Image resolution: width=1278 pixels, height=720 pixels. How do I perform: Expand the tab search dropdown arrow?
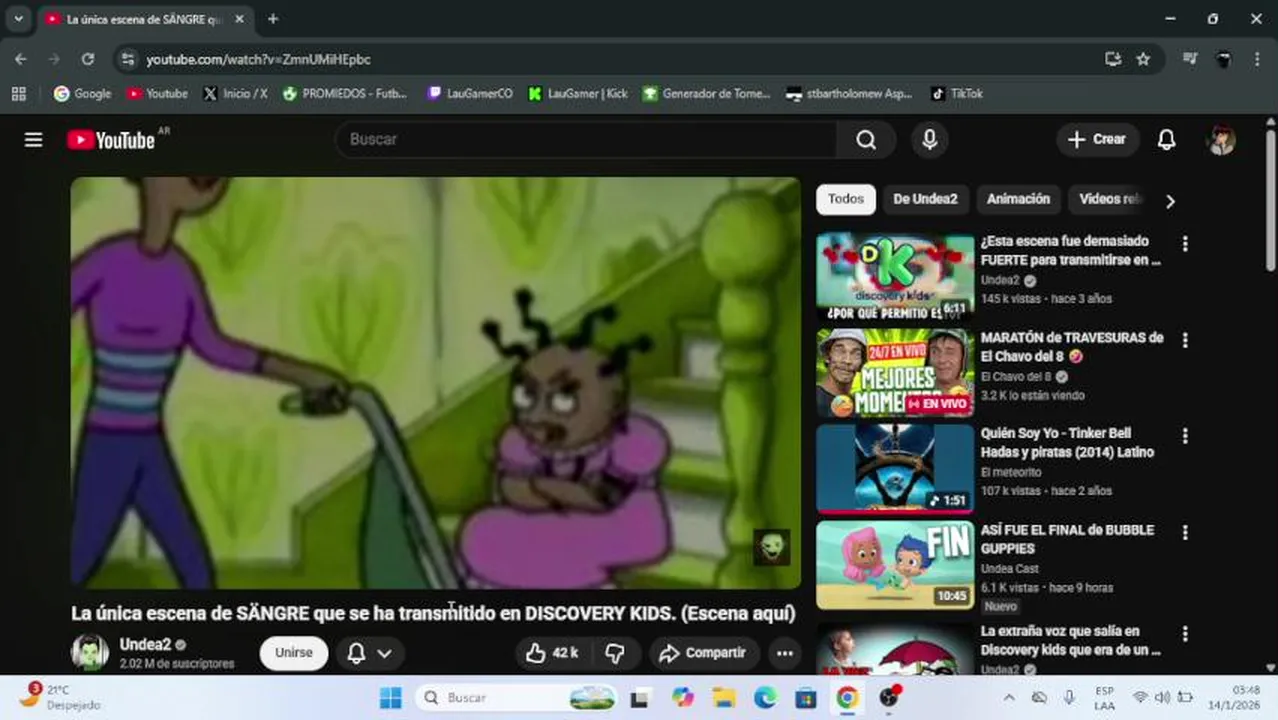18,19
